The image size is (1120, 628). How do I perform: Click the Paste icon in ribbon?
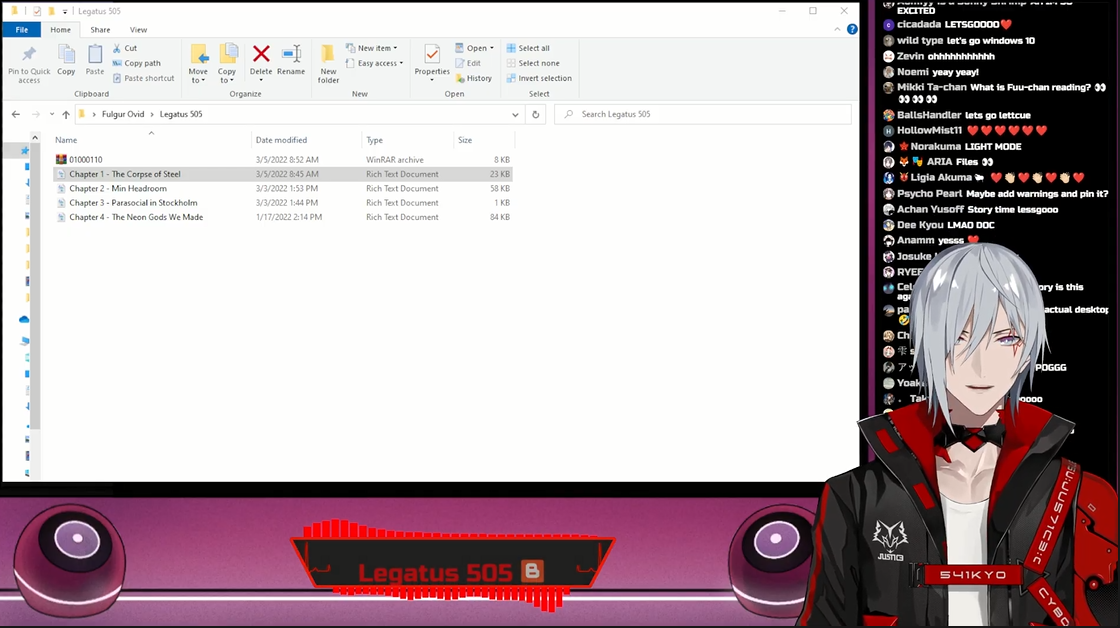point(95,57)
